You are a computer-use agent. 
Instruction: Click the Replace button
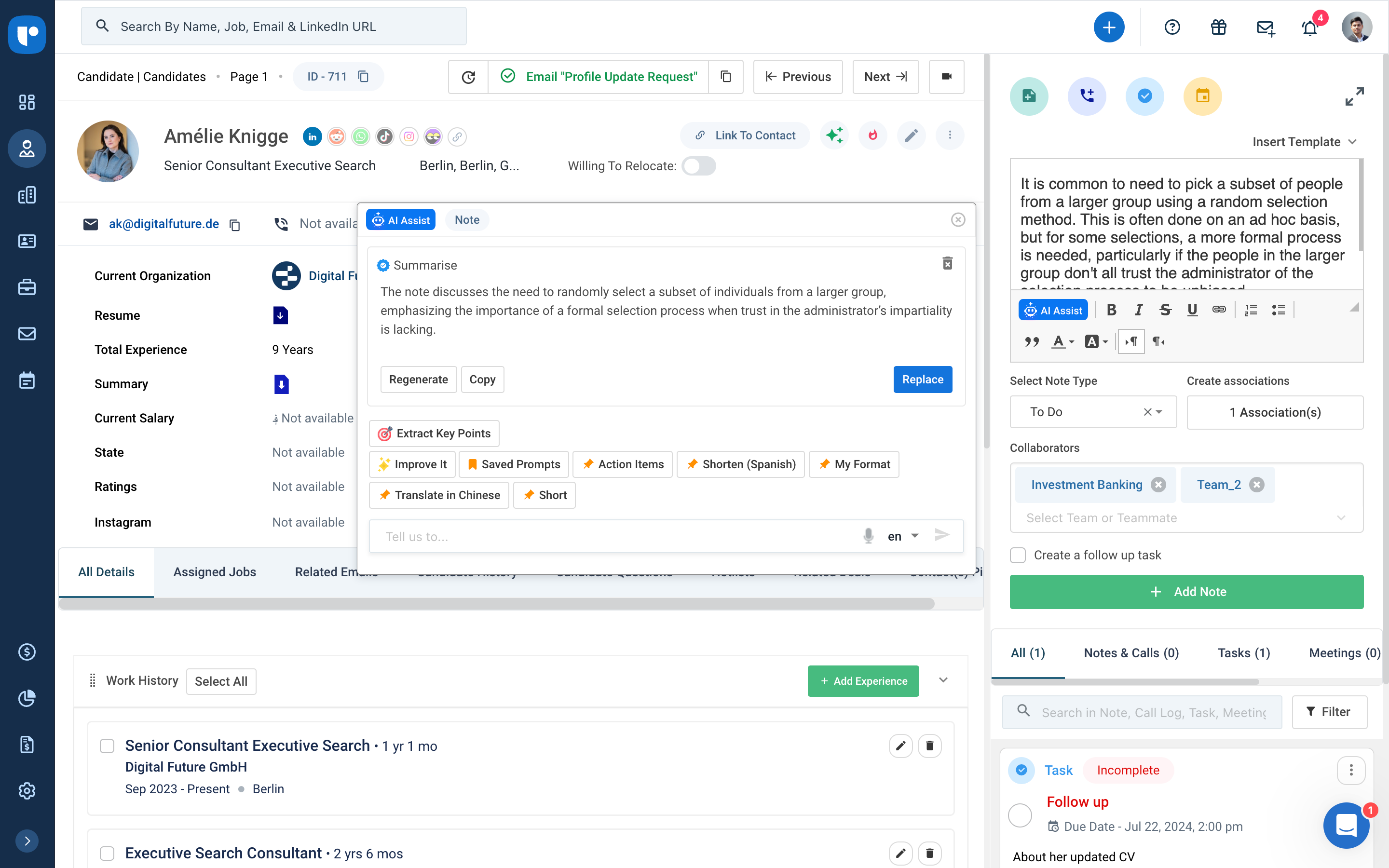[x=922, y=380]
